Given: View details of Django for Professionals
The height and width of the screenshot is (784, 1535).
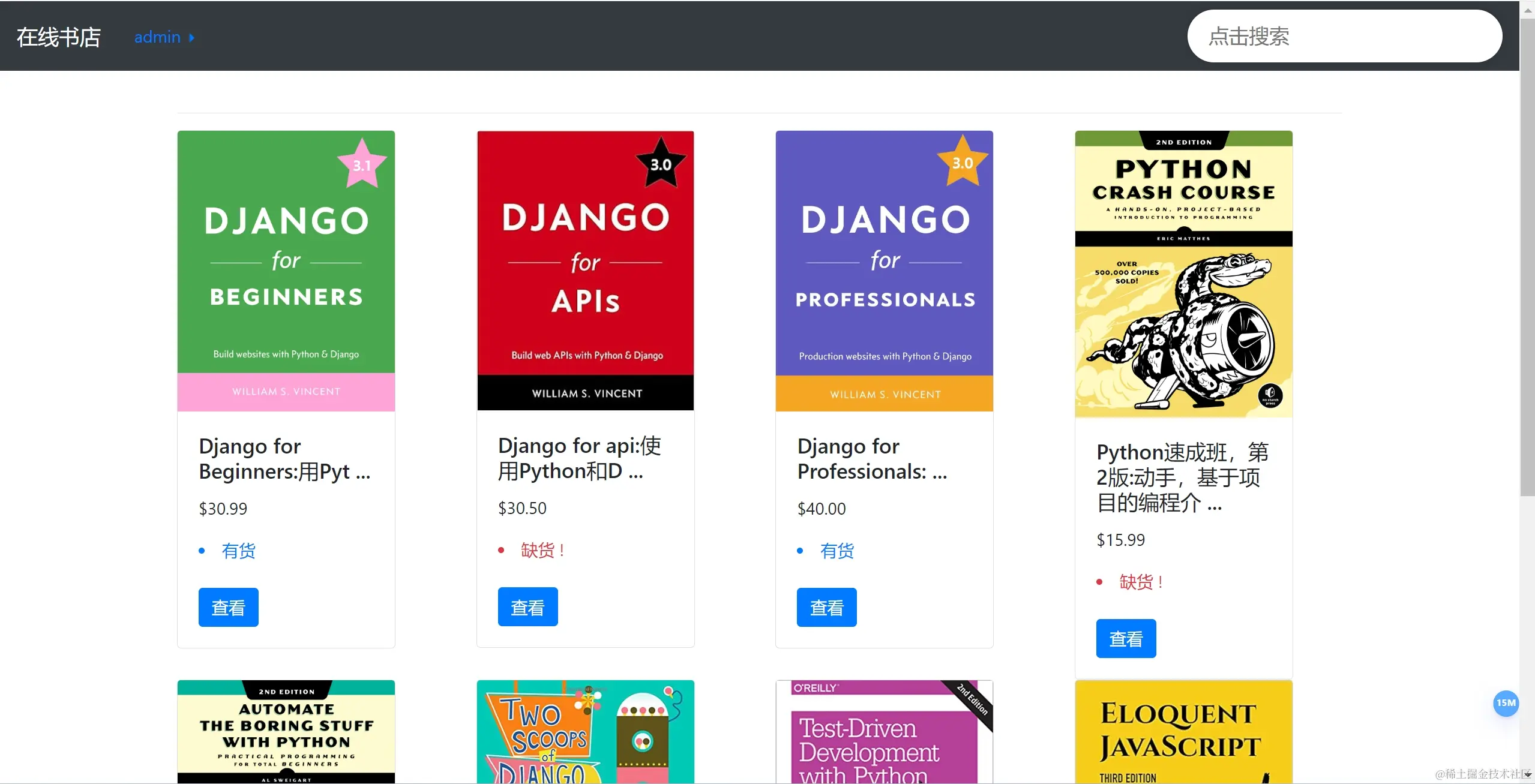Looking at the screenshot, I should 826,607.
